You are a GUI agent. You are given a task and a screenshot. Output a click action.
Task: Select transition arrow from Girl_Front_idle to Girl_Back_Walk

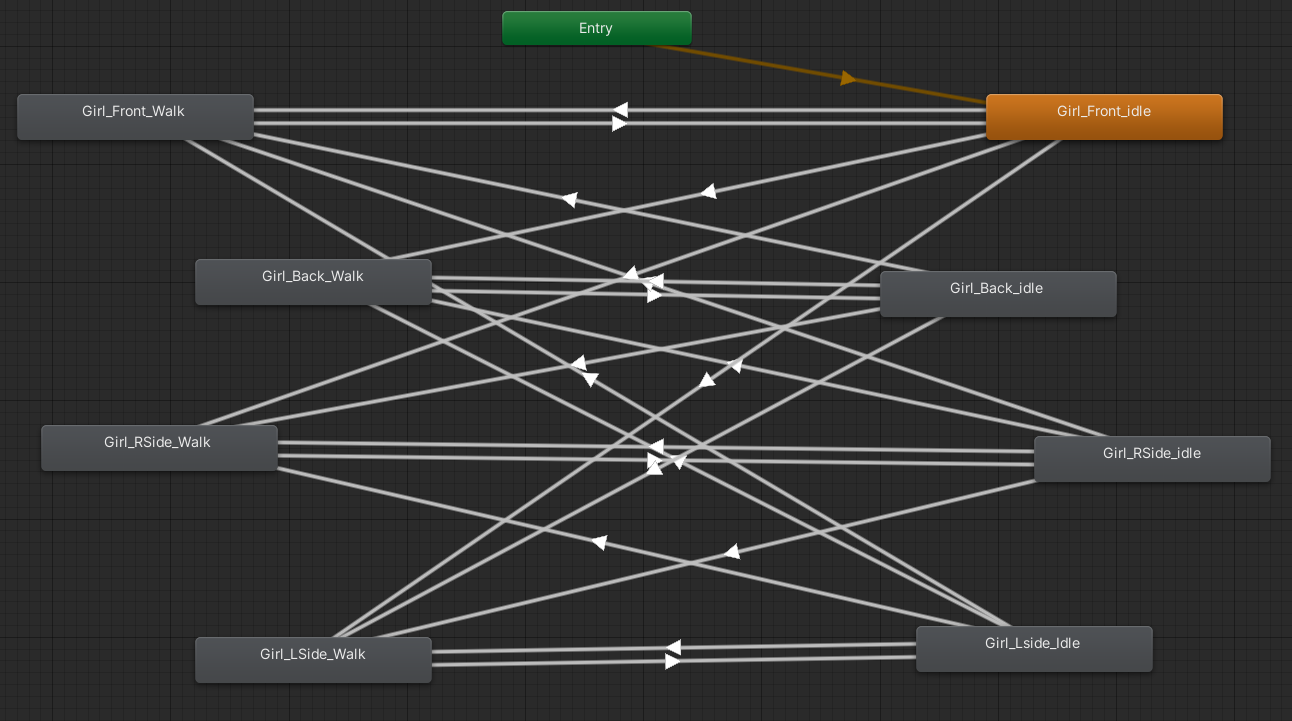(x=708, y=191)
